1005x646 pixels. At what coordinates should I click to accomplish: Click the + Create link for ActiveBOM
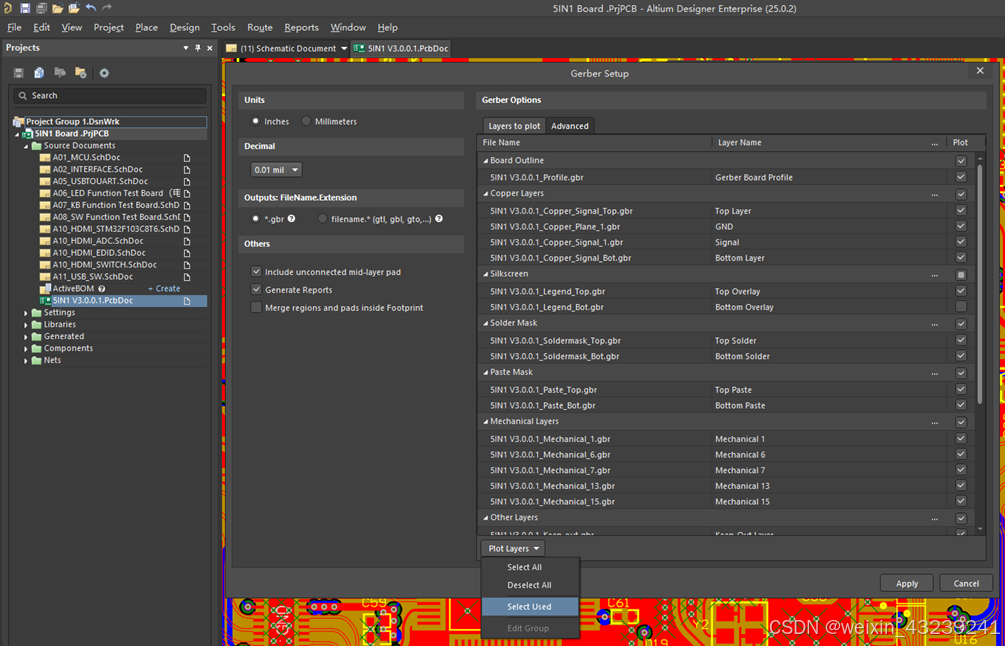(164, 289)
